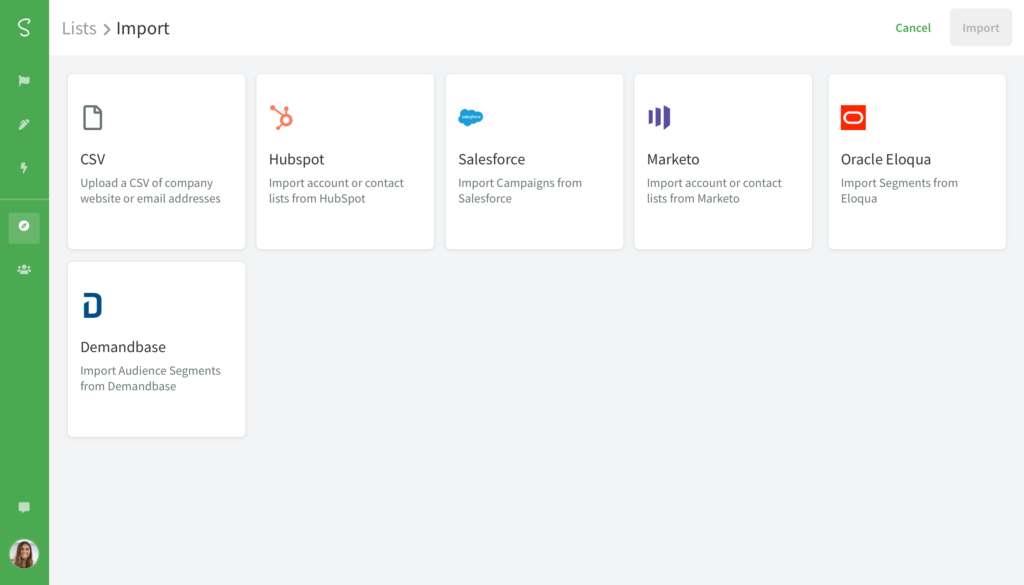Screen dimensions: 1024x585
Task: Select the Demandbase card title
Action: 123,347
